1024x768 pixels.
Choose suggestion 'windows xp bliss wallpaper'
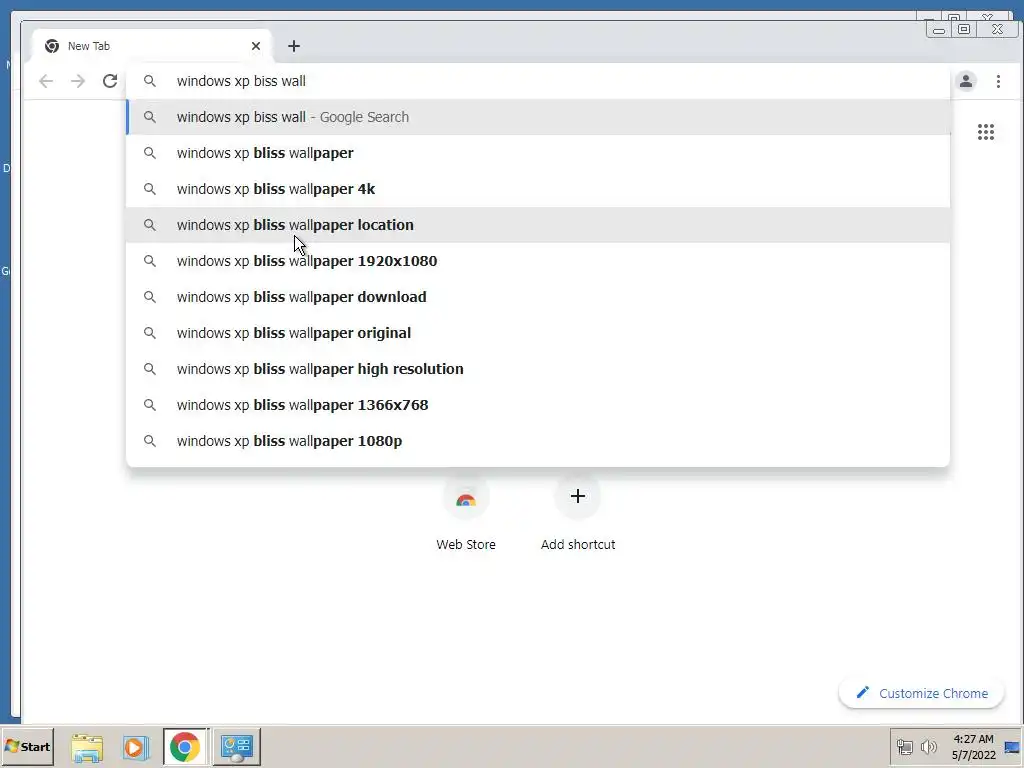click(538, 153)
